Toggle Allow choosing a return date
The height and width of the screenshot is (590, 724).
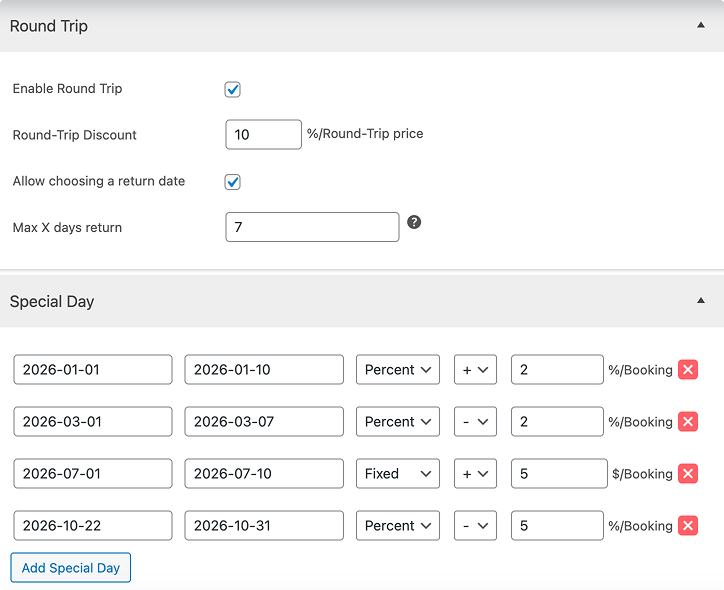point(233,182)
